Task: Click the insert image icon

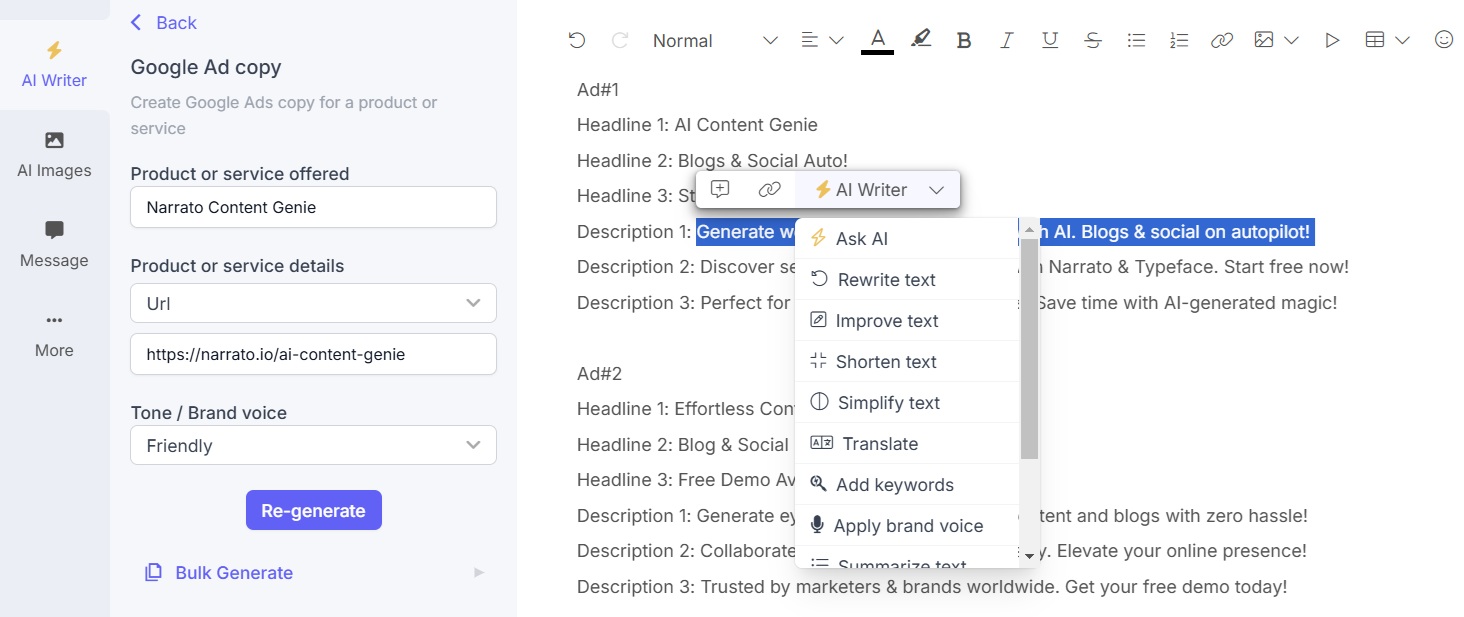Action: (x=1264, y=40)
